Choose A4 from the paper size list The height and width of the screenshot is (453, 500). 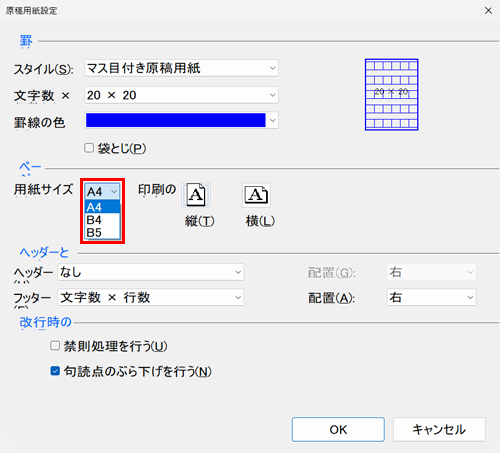tap(102, 207)
